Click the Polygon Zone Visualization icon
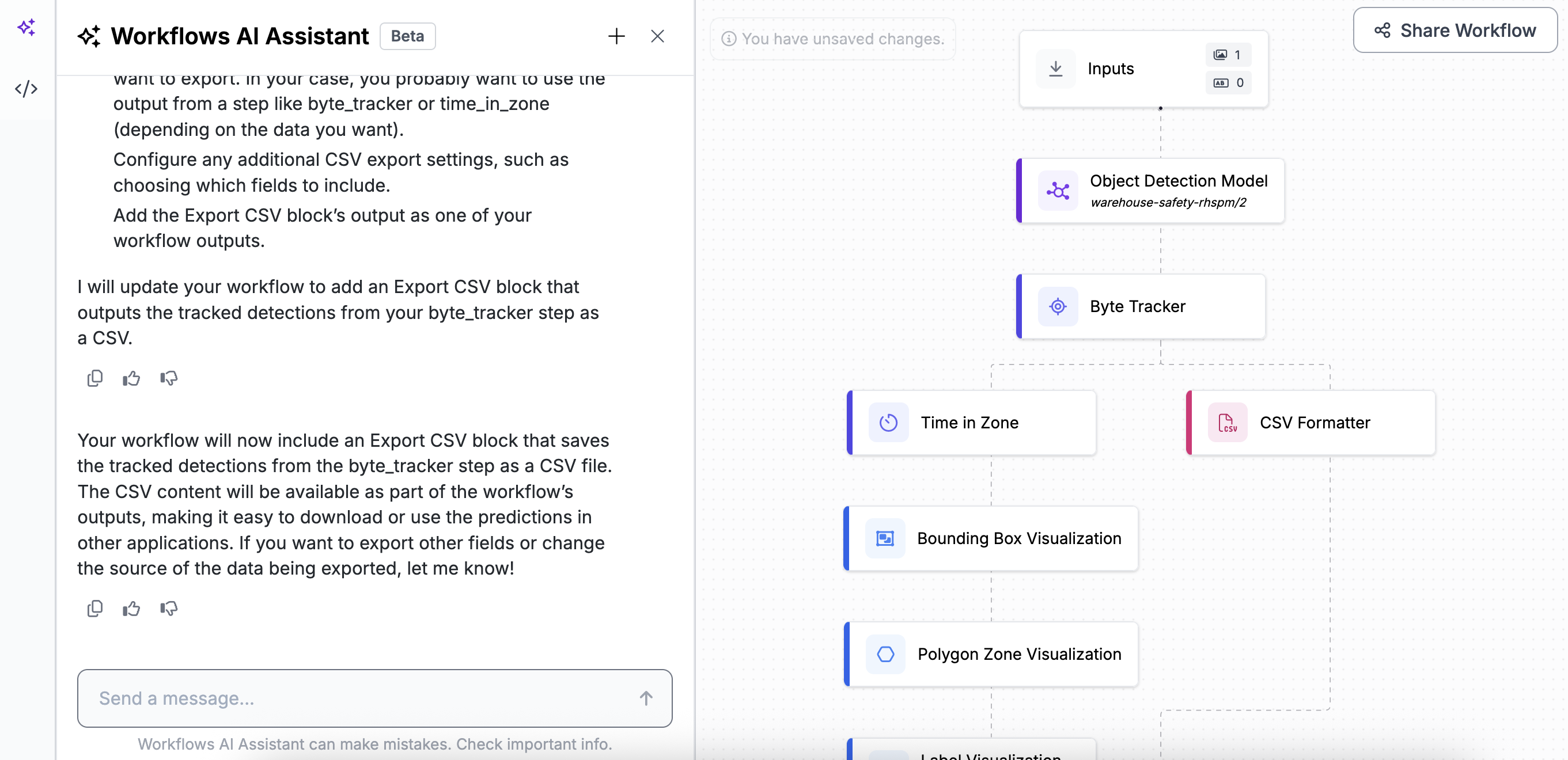This screenshot has height=760, width=1568. click(885, 654)
